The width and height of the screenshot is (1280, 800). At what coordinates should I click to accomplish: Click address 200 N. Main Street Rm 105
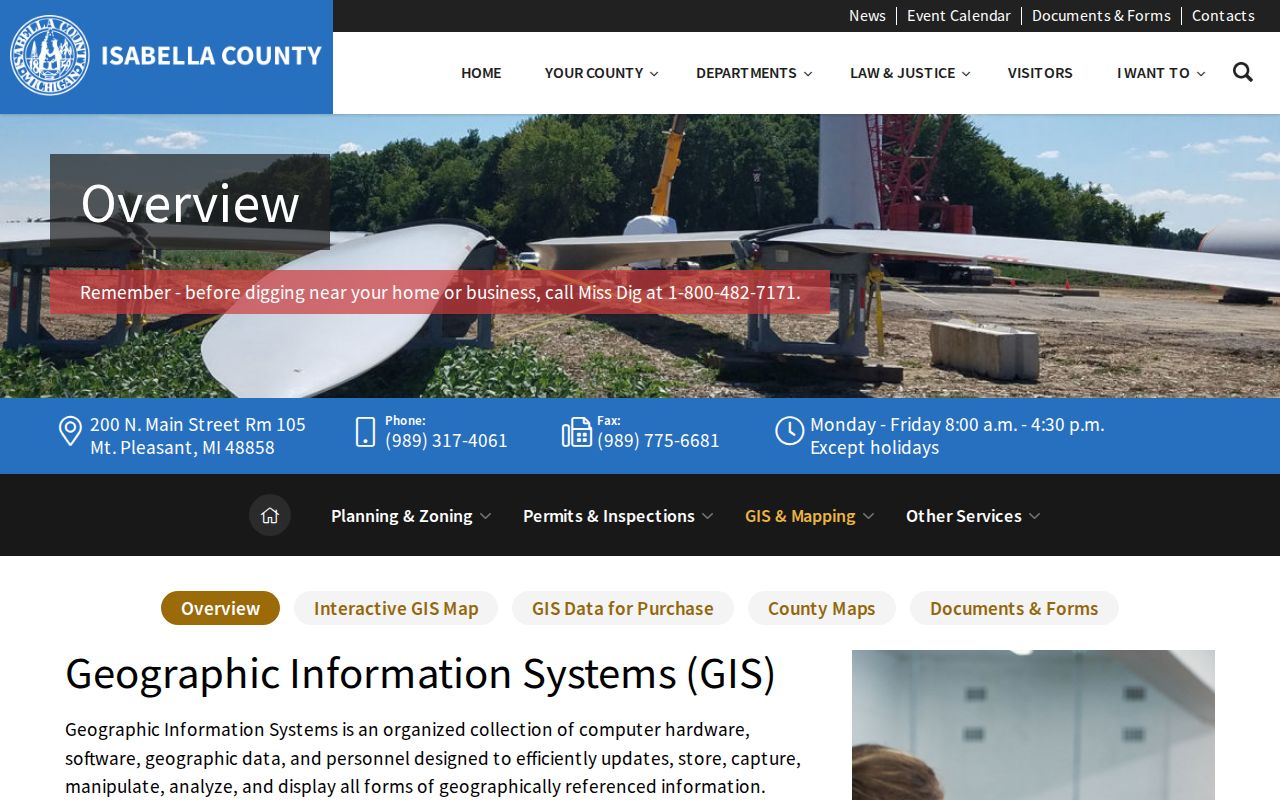pos(198,424)
